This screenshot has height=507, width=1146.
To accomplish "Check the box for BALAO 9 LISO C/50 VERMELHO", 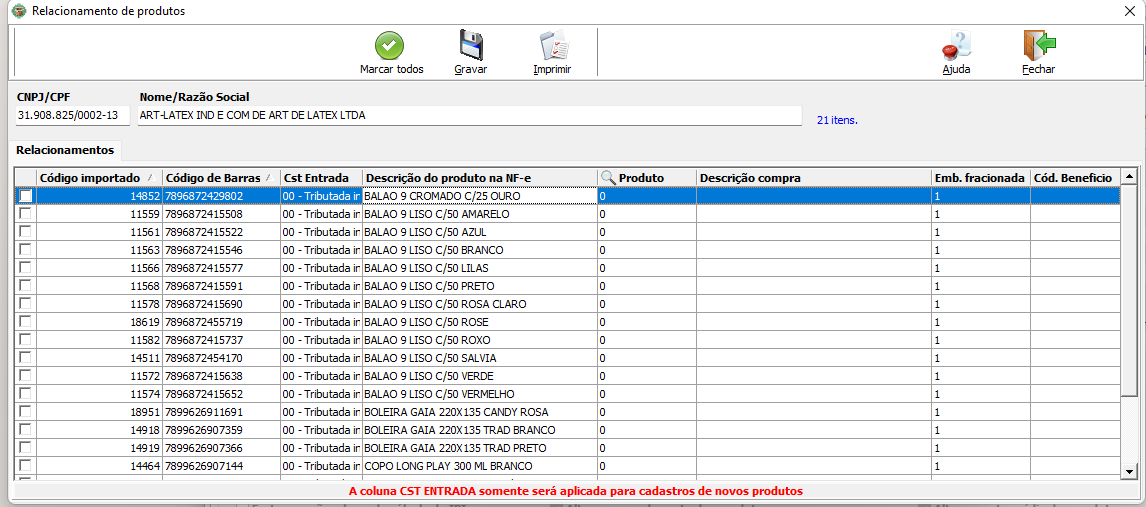I will tap(26, 394).
